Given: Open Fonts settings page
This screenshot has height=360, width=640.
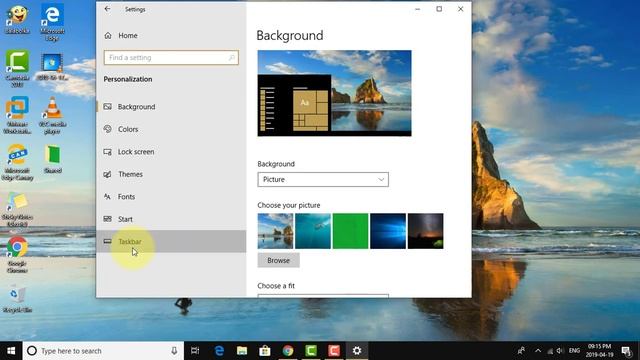Looking at the screenshot, I should (x=171, y=196).
